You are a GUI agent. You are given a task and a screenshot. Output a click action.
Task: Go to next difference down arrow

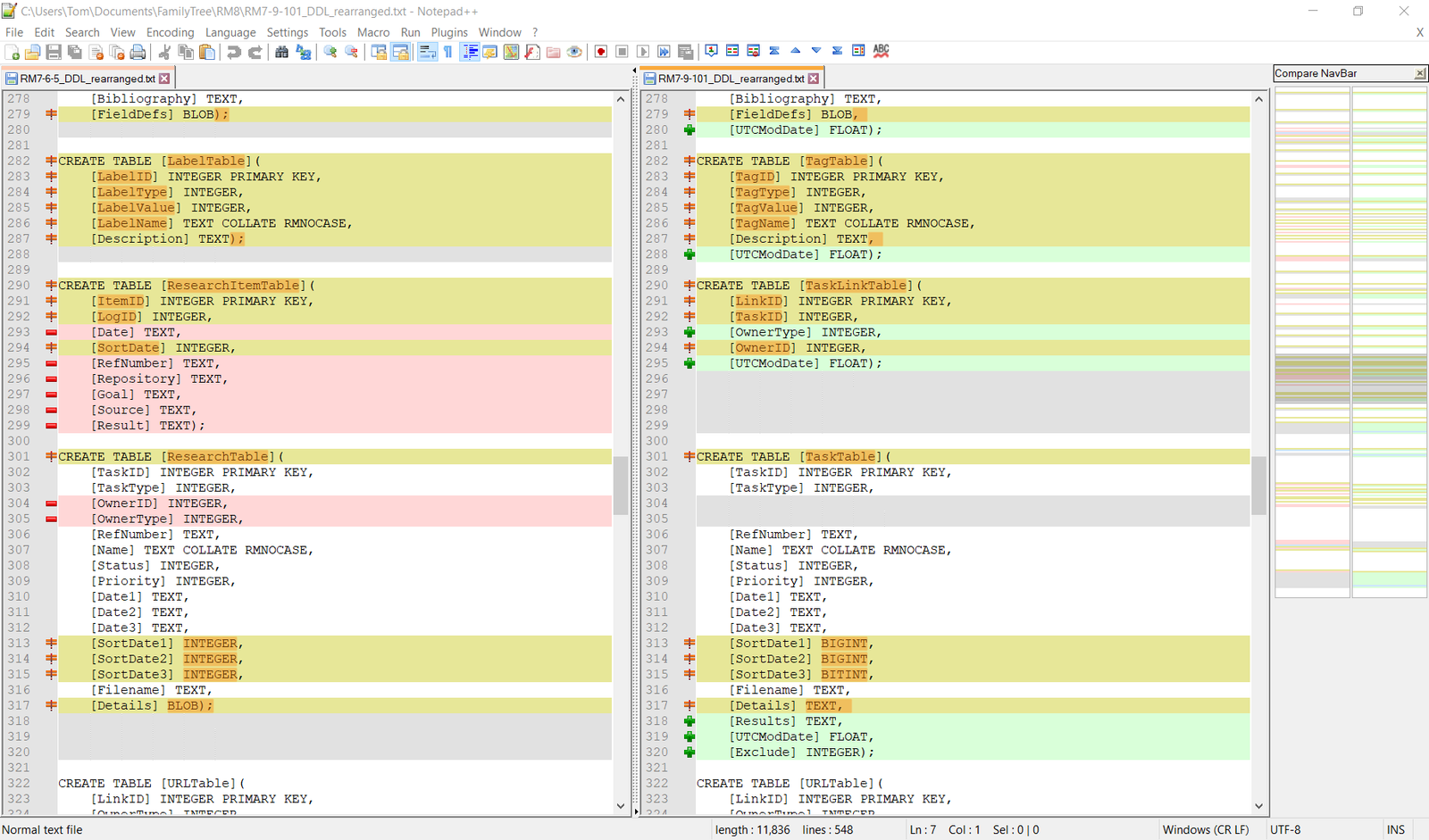pyautogui.click(x=816, y=51)
